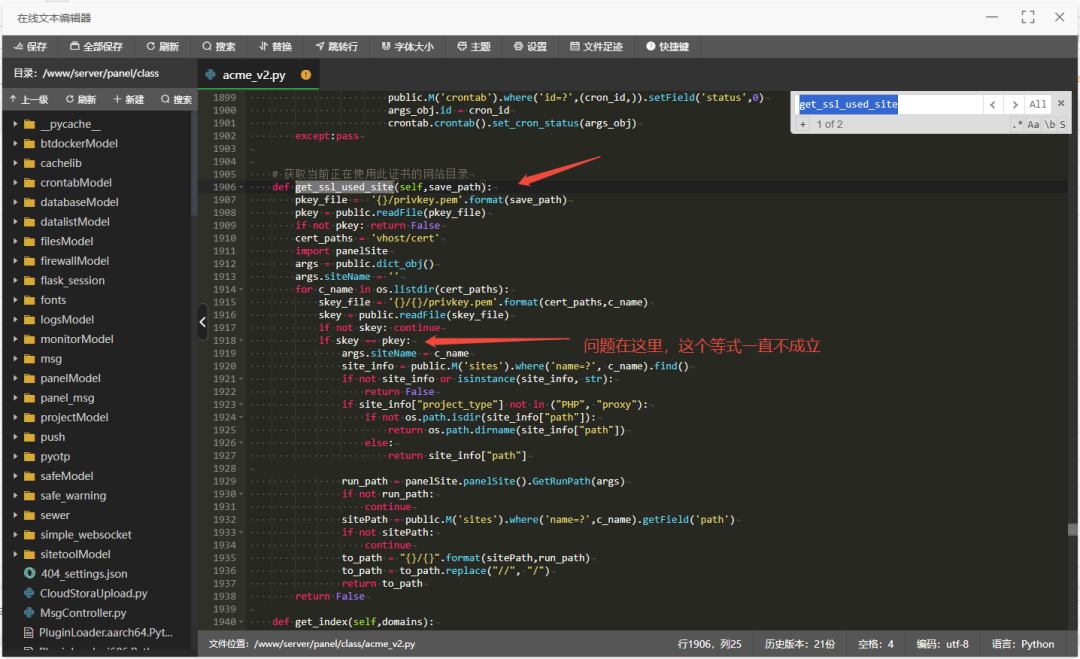Expand the filesModel folder
Image resolution: width=1080 pixels, height=659 pixels.
pos(15,241)
